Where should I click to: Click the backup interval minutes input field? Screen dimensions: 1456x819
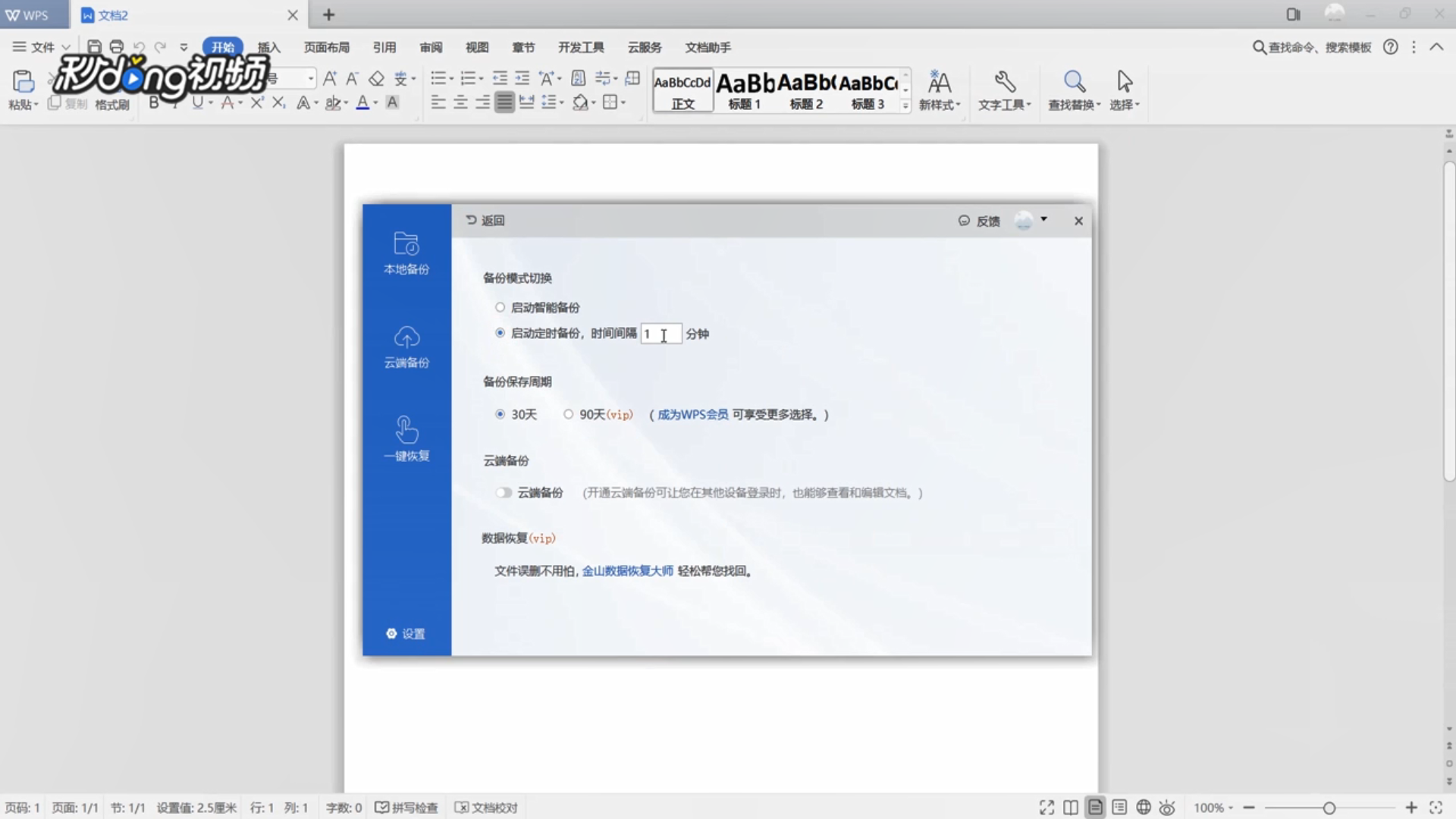click(x=661, y=334)
